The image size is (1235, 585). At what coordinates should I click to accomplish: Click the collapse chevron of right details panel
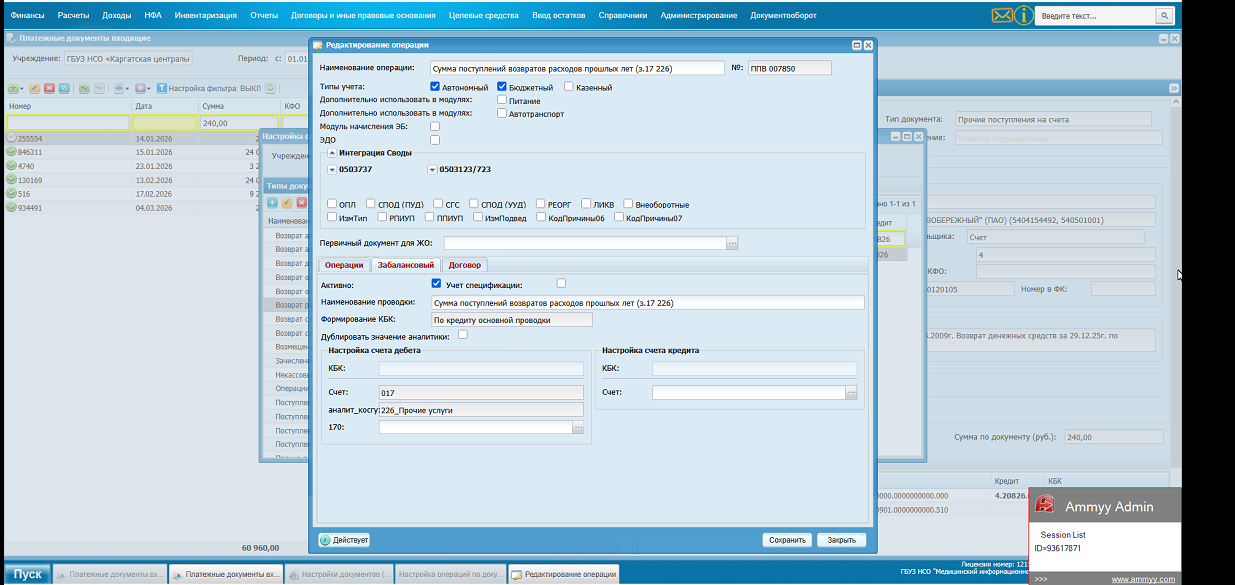pos(1174,88)
